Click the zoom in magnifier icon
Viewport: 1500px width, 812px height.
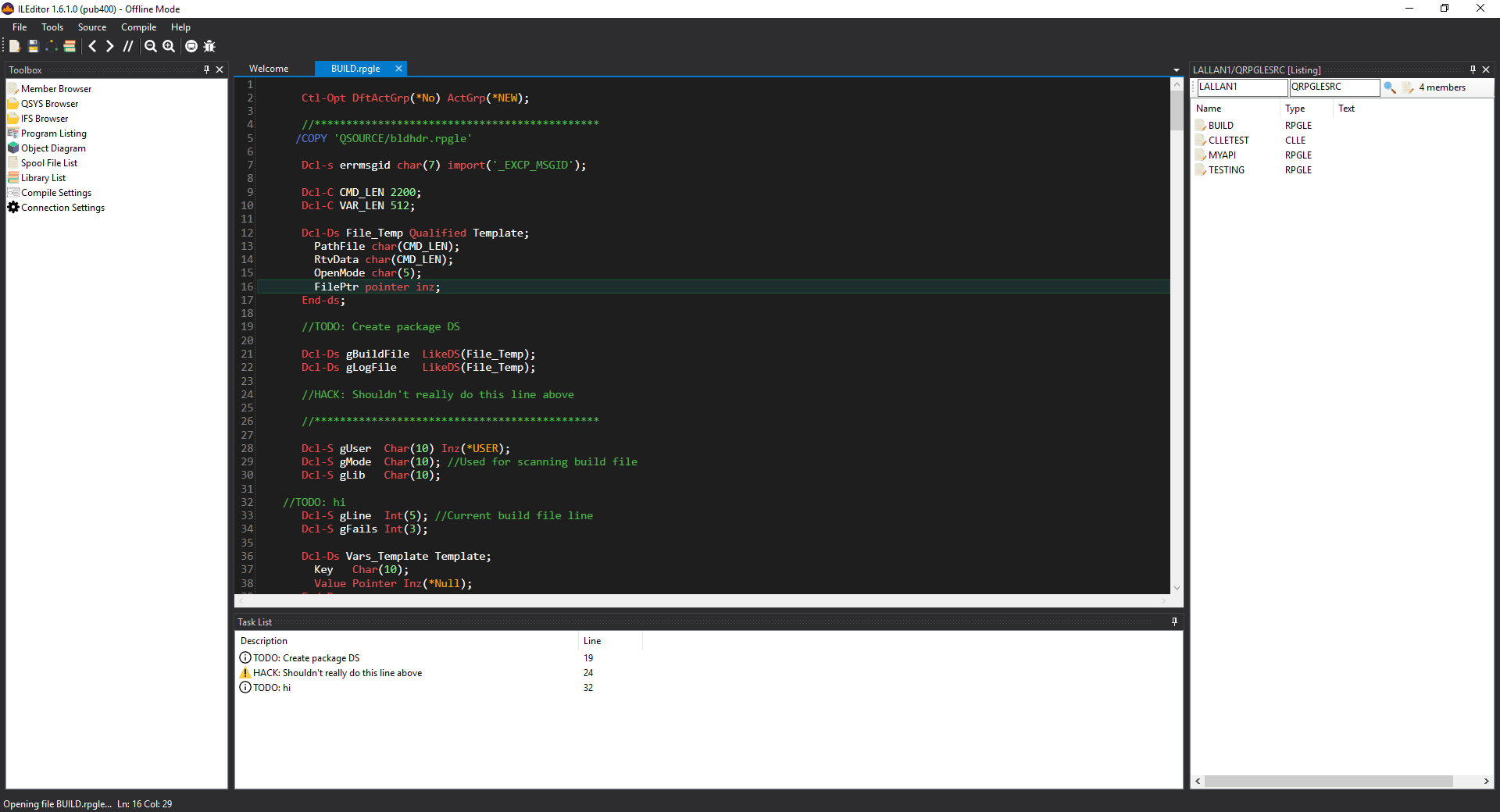coord(169,46)
